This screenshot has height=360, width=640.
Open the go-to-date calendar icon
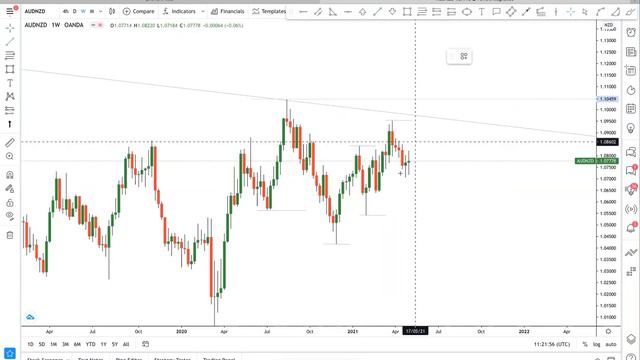(x=145, y=344)
